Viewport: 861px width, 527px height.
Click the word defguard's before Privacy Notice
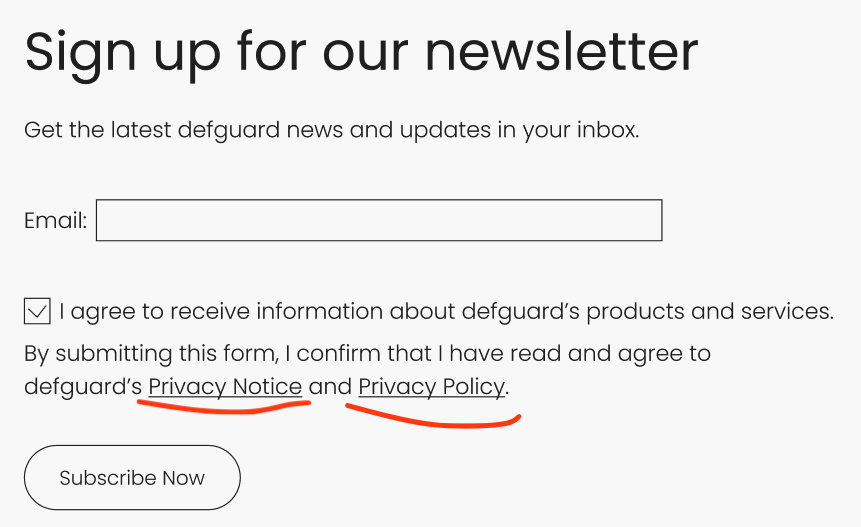pyautogui.click(x=83, y=387)
